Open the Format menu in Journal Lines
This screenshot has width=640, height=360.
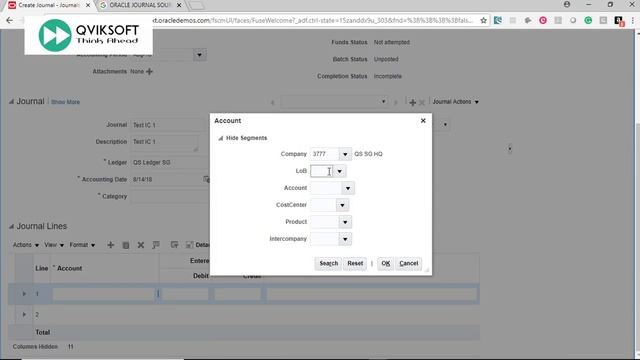(x=82, y=245)
